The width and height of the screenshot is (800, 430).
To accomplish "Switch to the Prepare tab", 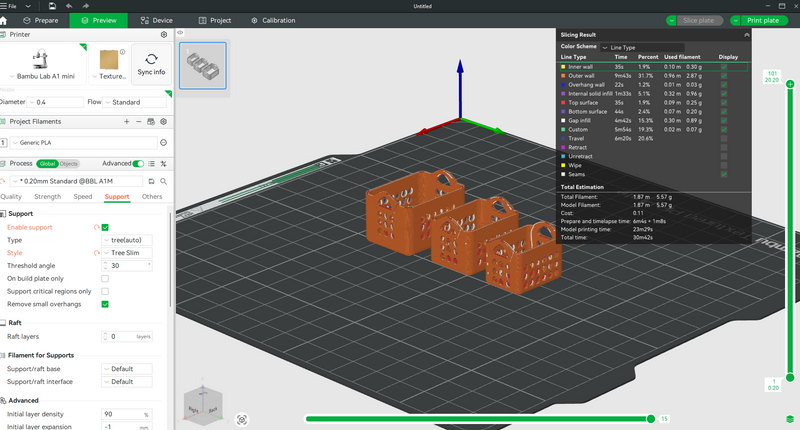I will [41, 20].
